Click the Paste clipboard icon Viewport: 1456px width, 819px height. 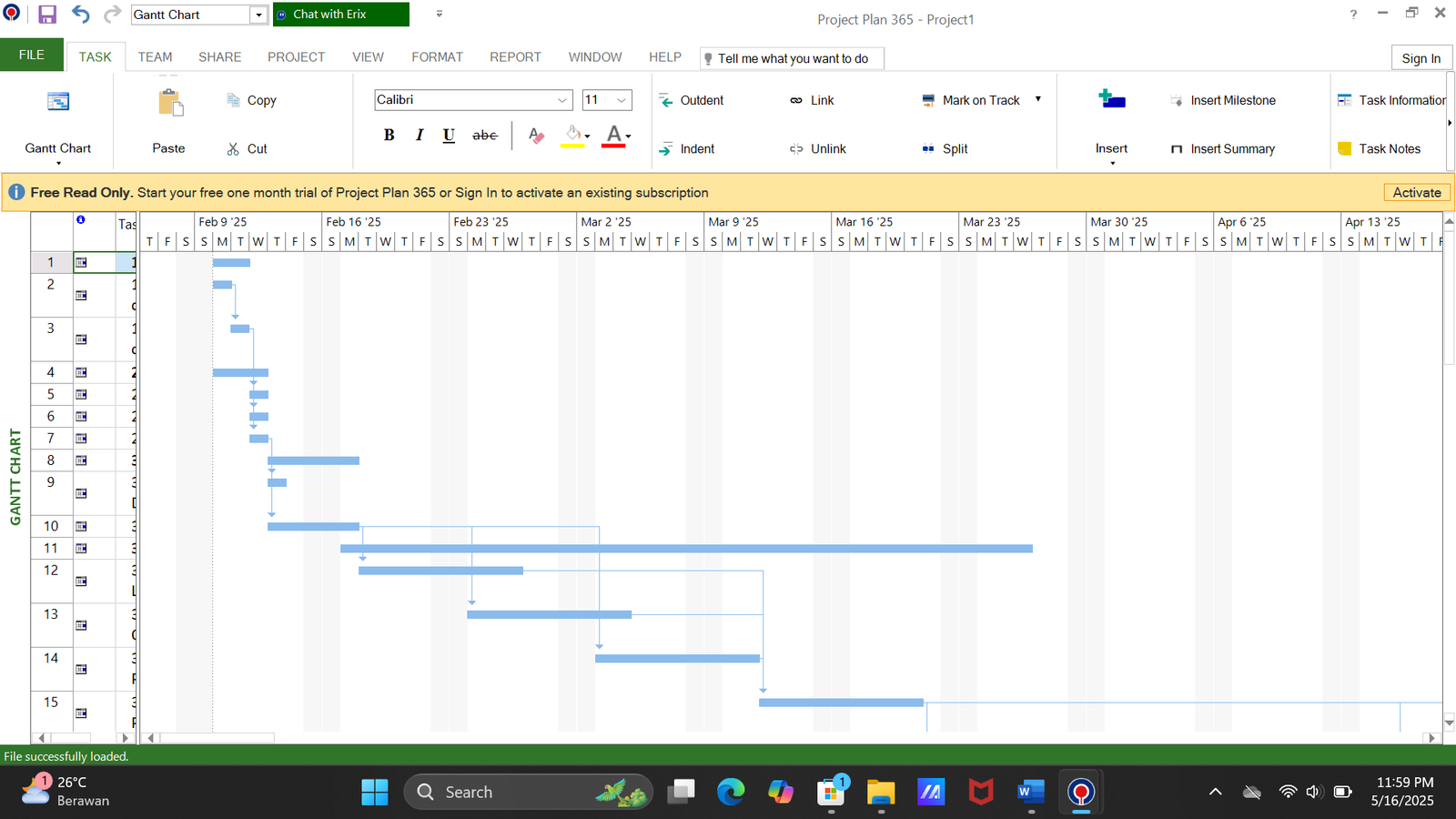[169, 103]
